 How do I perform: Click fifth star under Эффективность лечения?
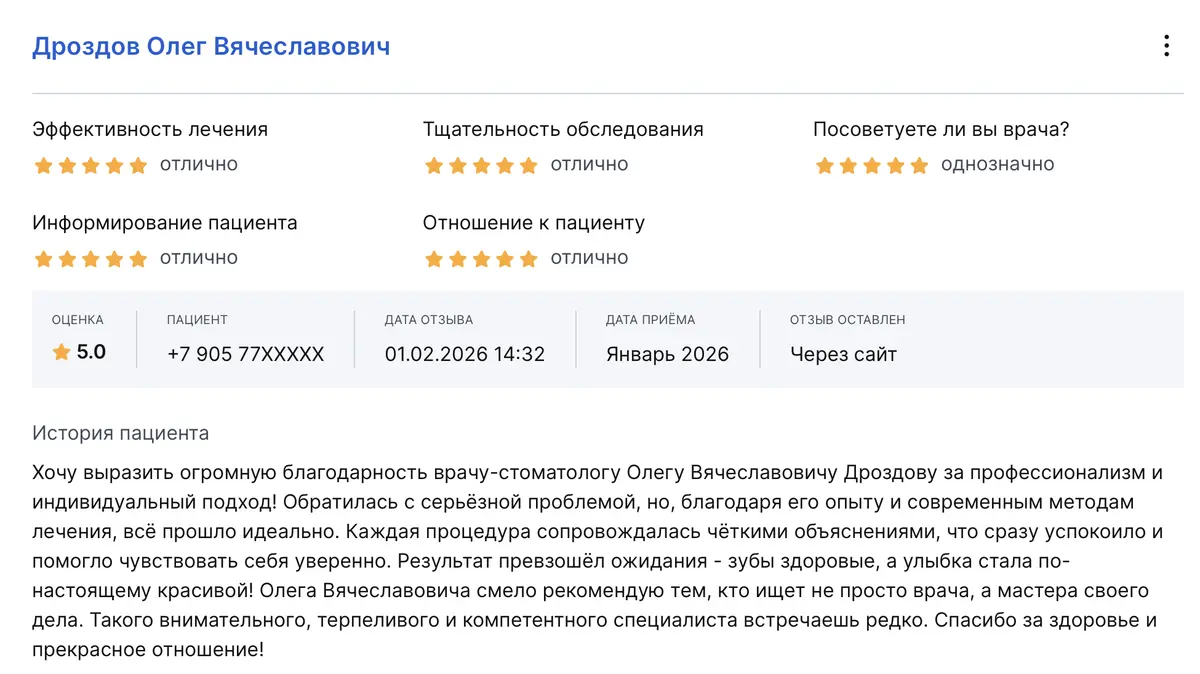point(138,166)
